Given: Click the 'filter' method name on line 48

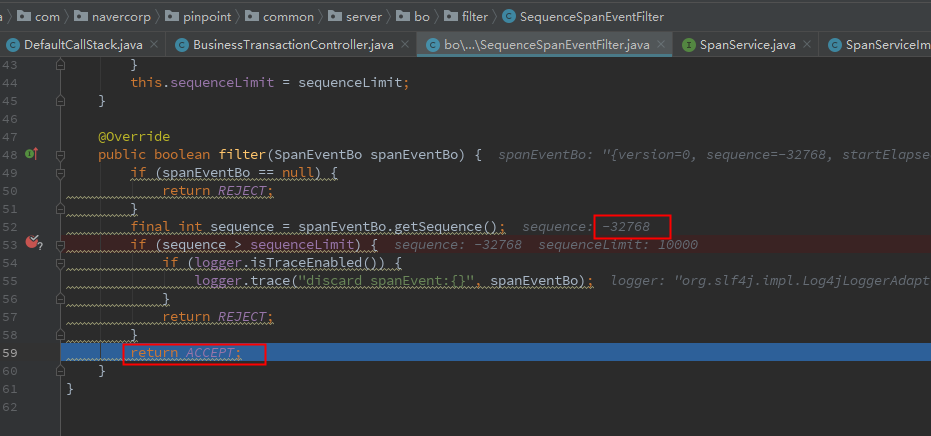Looking at the screenshot, I should click(243, 155).
